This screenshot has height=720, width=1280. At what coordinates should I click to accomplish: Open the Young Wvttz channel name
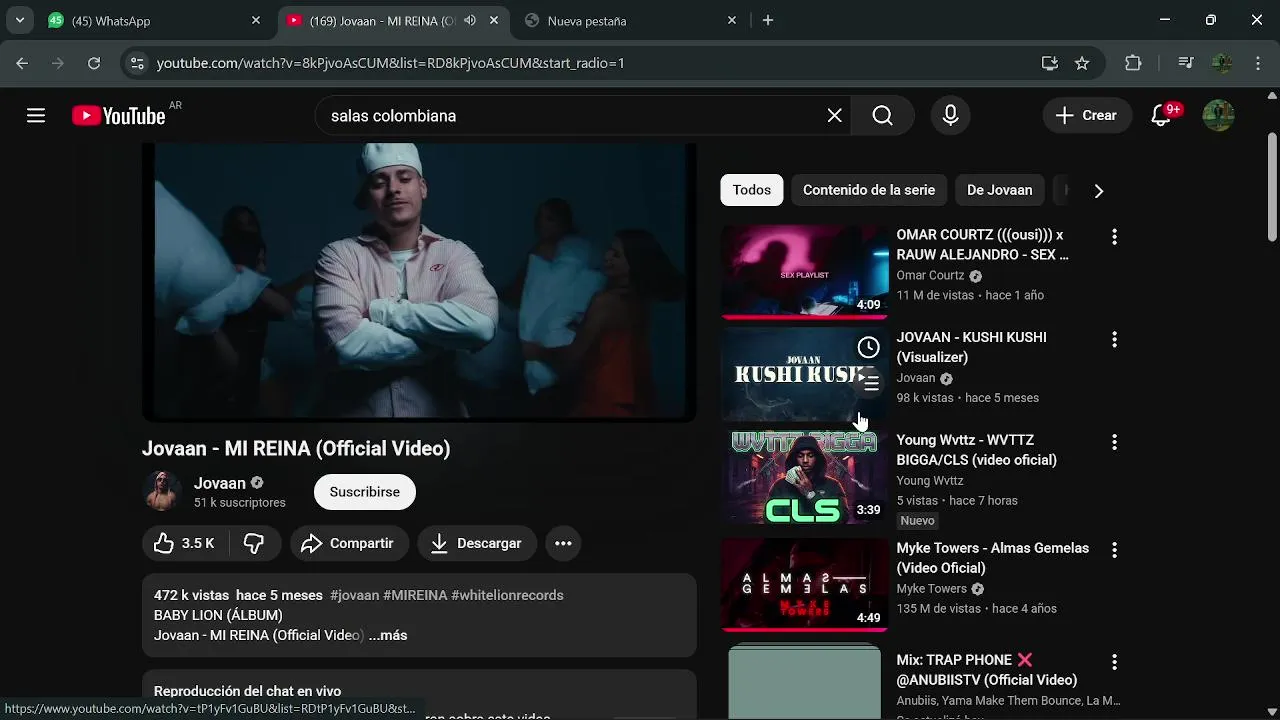931,481
